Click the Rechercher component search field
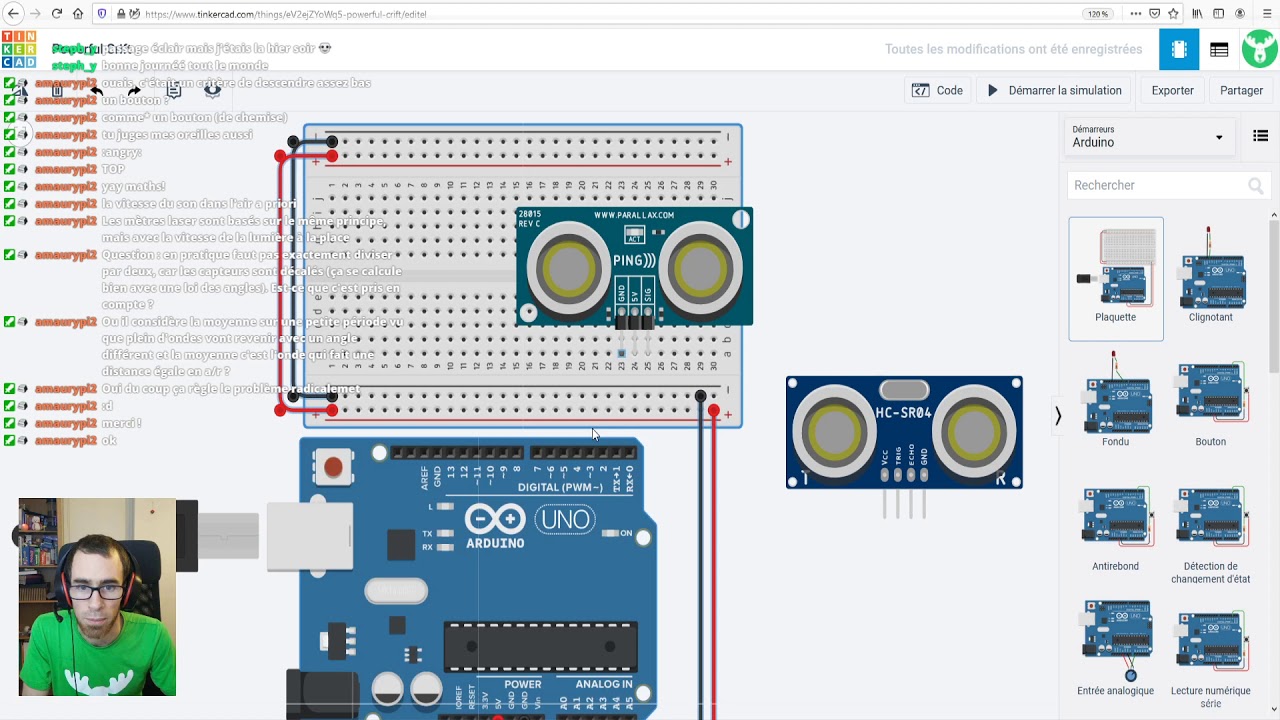 (1168, 185)
